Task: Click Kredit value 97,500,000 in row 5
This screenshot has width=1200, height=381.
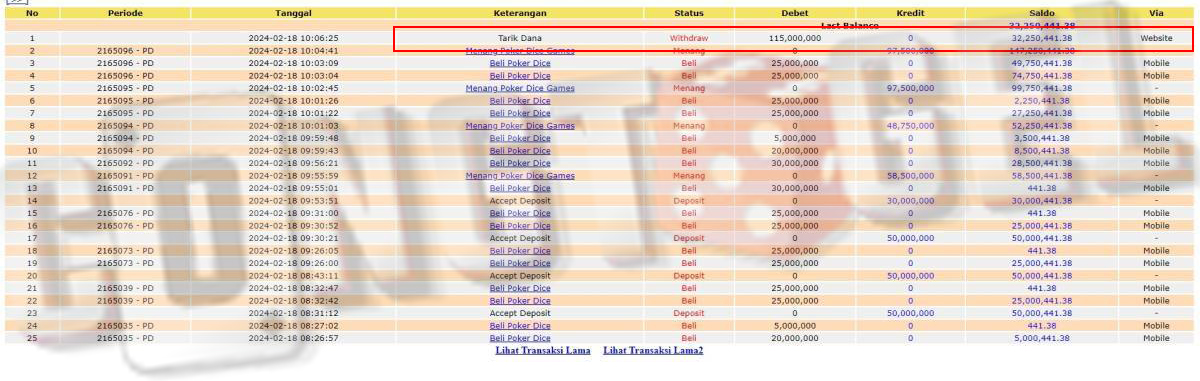Action: (910, 88)
